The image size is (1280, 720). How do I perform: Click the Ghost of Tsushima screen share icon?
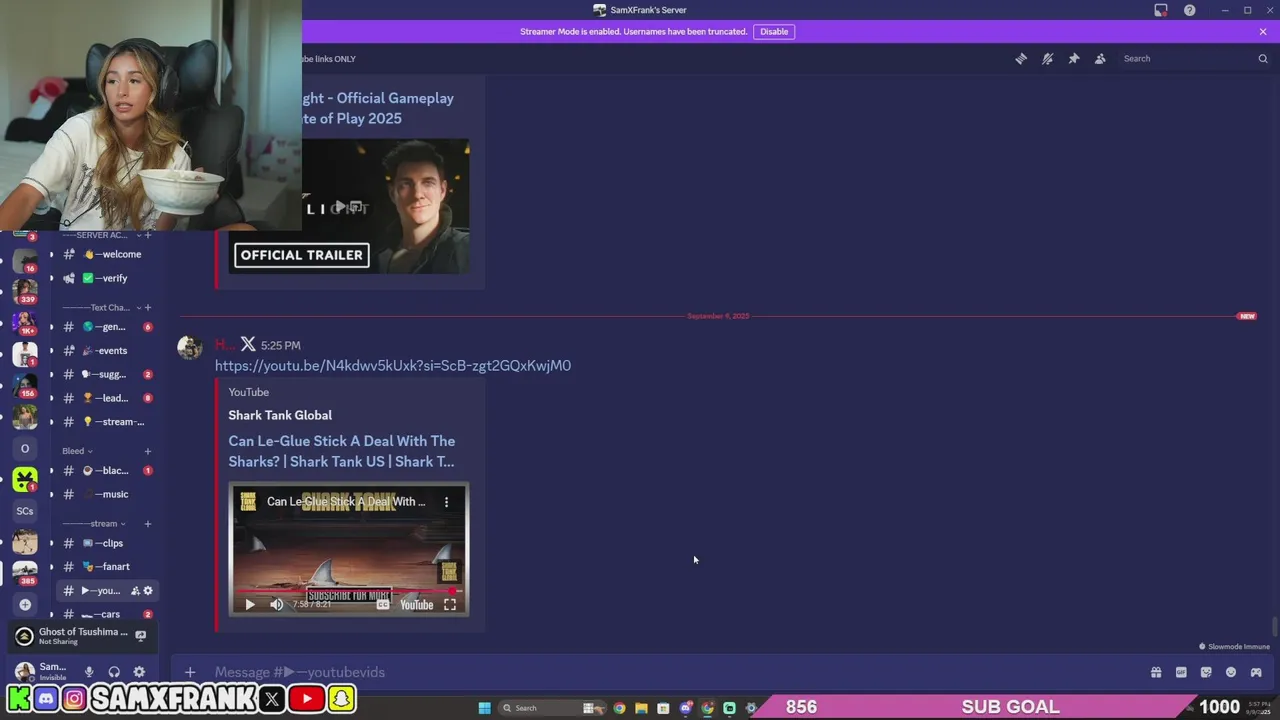[141, 635]
